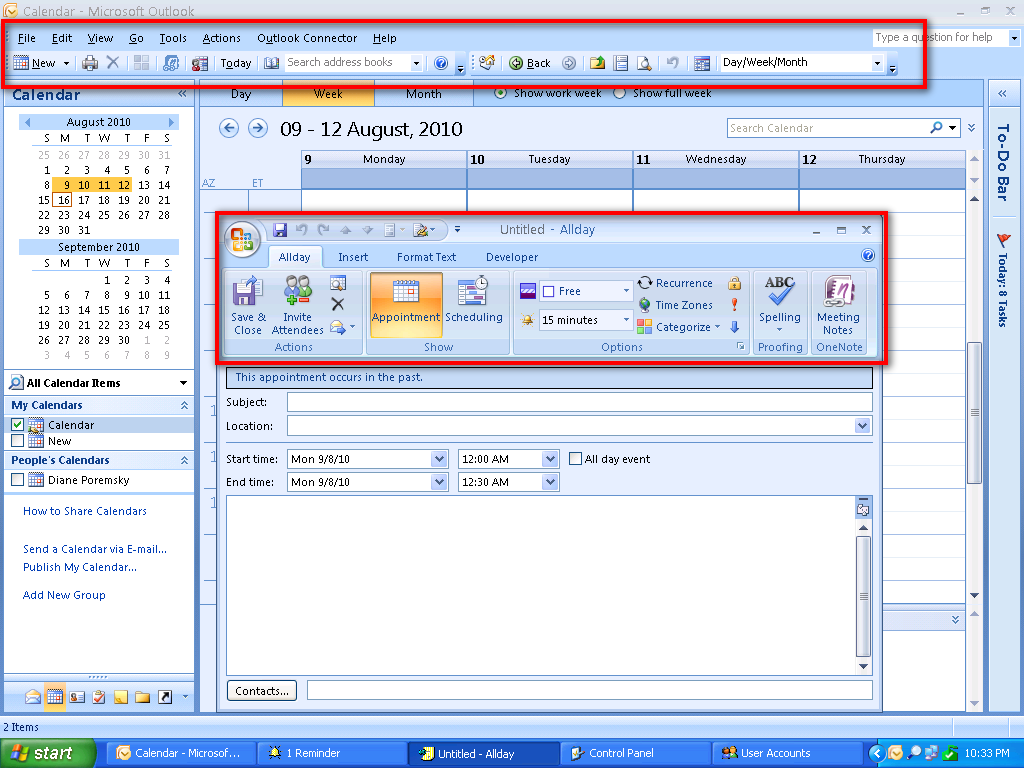Click the Print icon in Outlook toolbar
This screenshot has height=768, width=1024.
pos(90,63)
